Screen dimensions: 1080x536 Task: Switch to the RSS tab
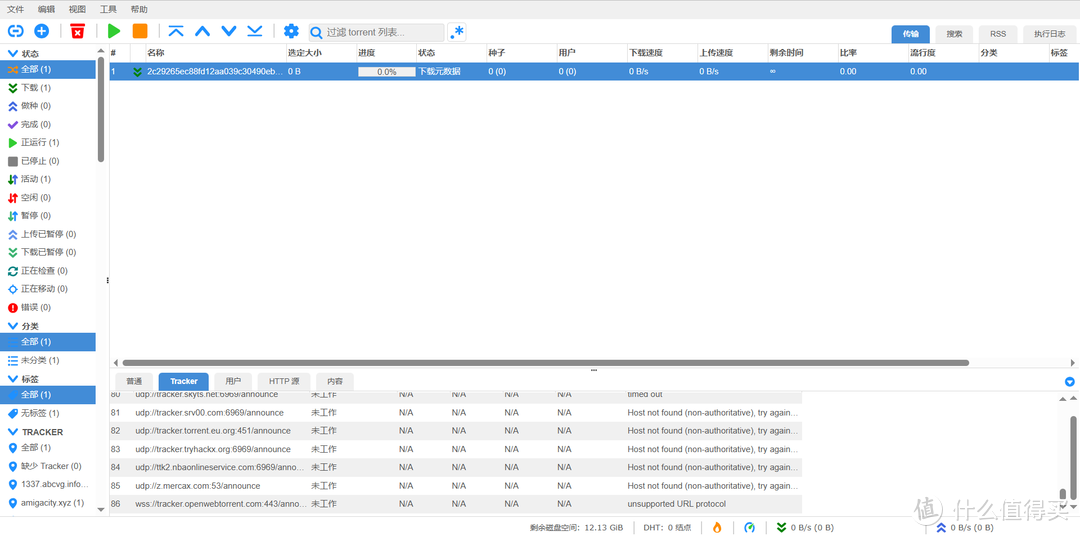pyautogui.click(x=998, y=34)
